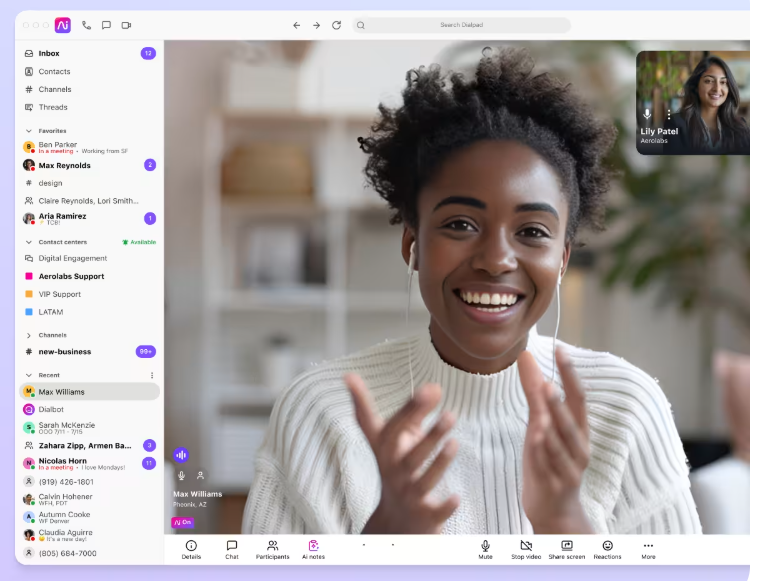Select VIP Support contact center

tap(90, 294)
